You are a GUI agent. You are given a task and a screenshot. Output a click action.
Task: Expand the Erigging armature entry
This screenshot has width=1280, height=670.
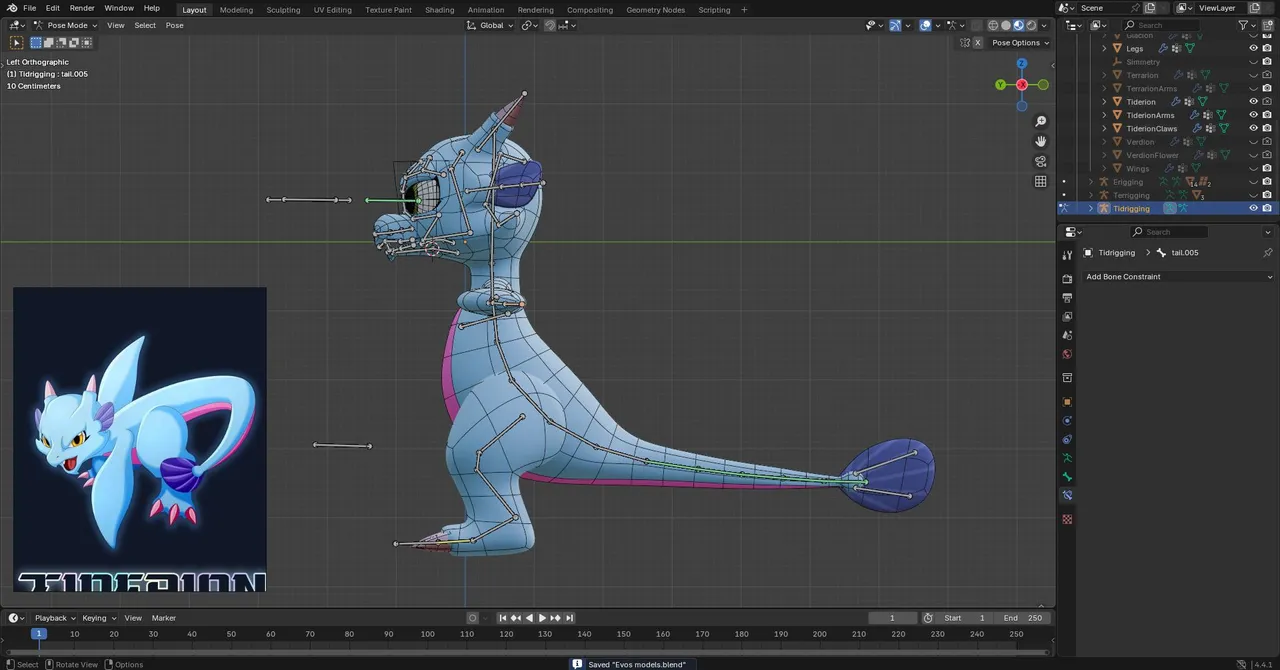1091,182
